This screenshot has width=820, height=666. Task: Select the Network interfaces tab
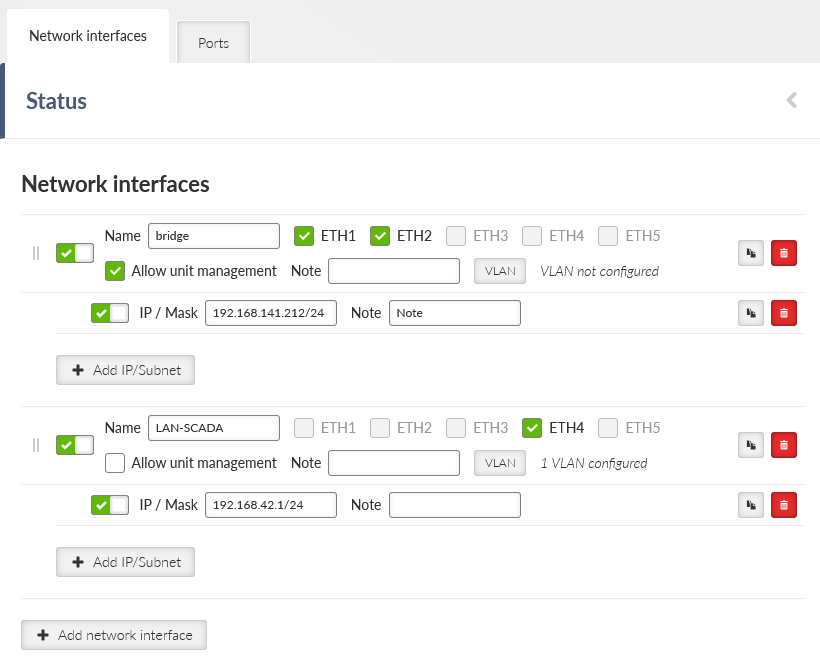(x=88, y=36)
